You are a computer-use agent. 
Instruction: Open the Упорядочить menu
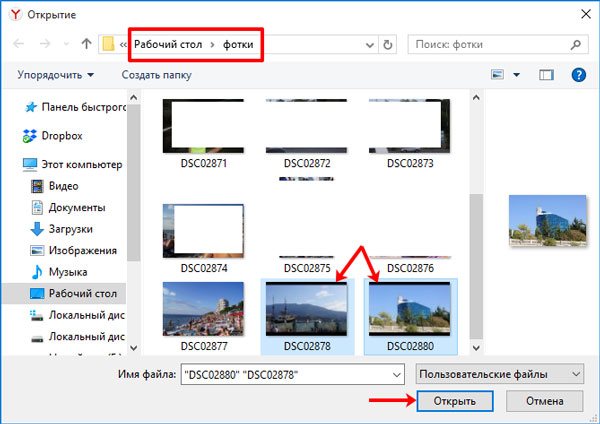pos(55,75)
